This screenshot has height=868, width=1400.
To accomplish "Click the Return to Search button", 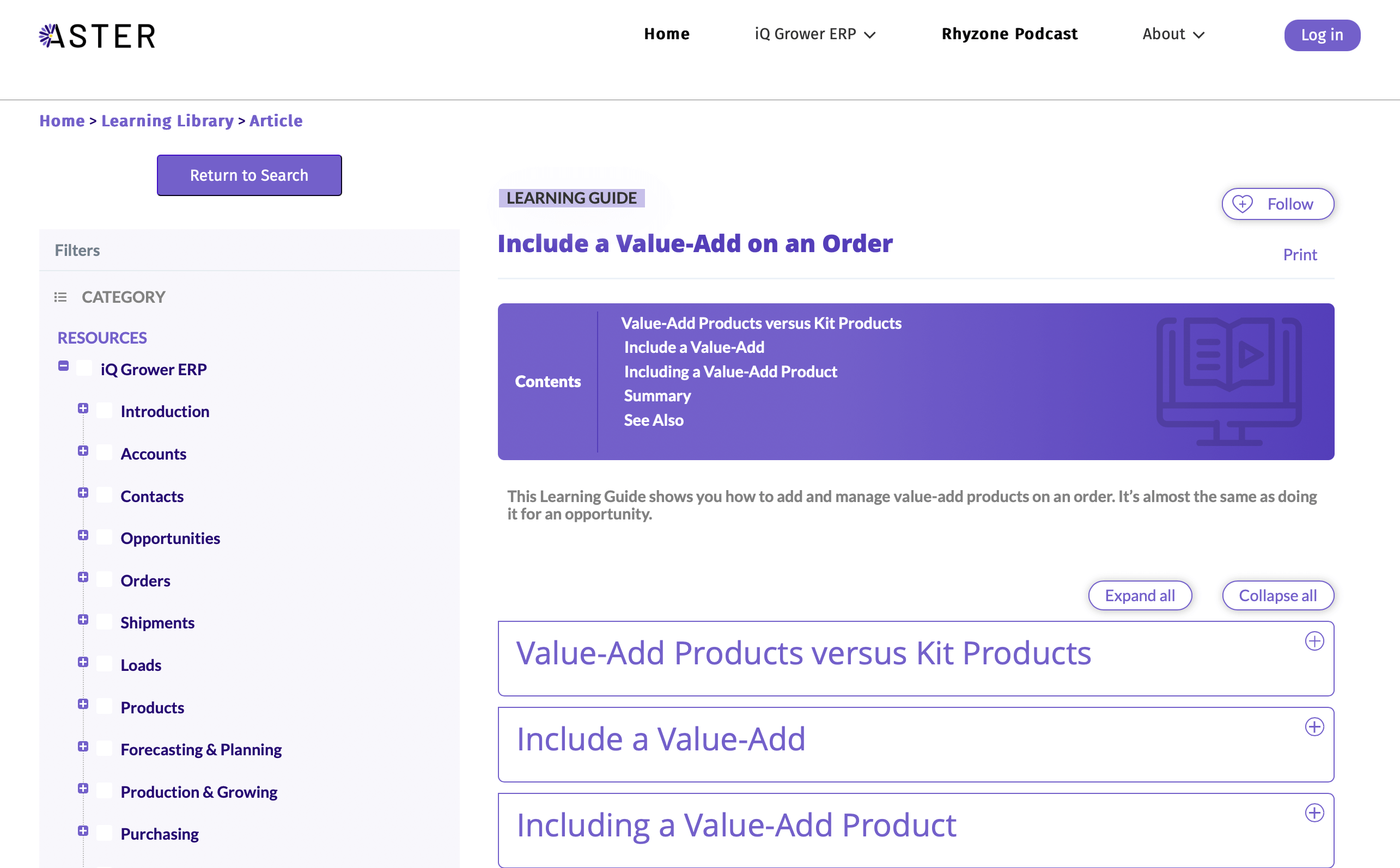I will [248, 175].
